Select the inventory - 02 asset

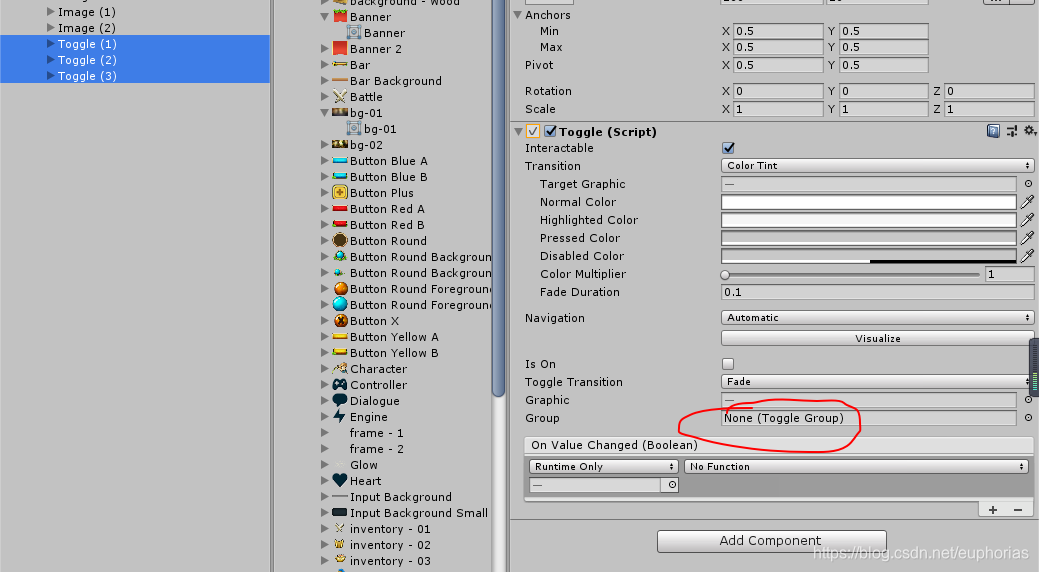pyautogui.click(x=390, y=545)
